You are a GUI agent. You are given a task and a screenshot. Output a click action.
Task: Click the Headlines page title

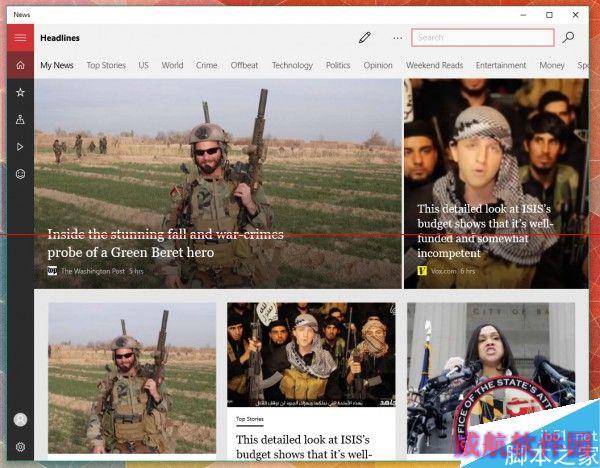click(60, 38)
